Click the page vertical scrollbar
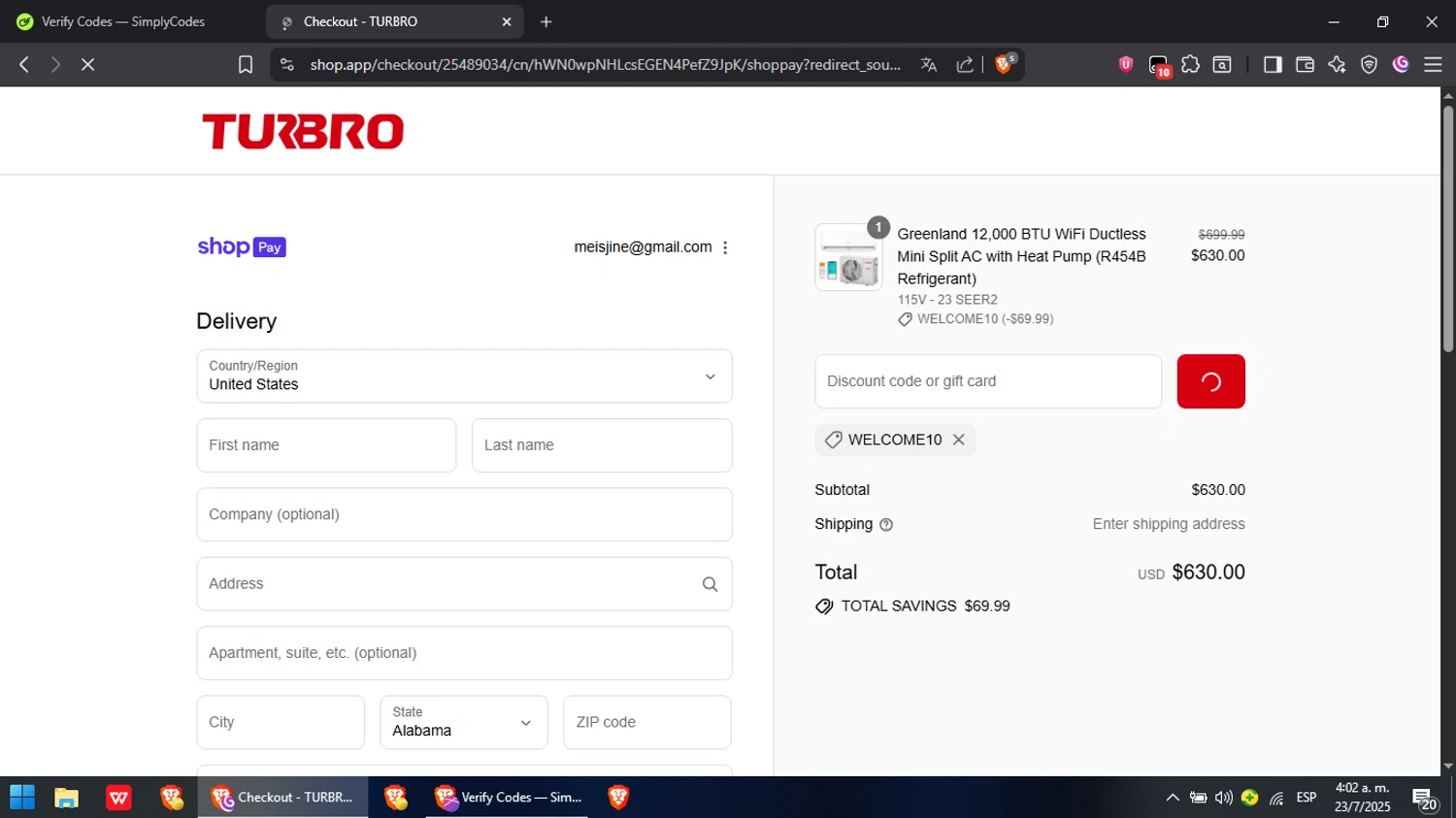This screenshot has width=1456, height=818. (1448, 228)
